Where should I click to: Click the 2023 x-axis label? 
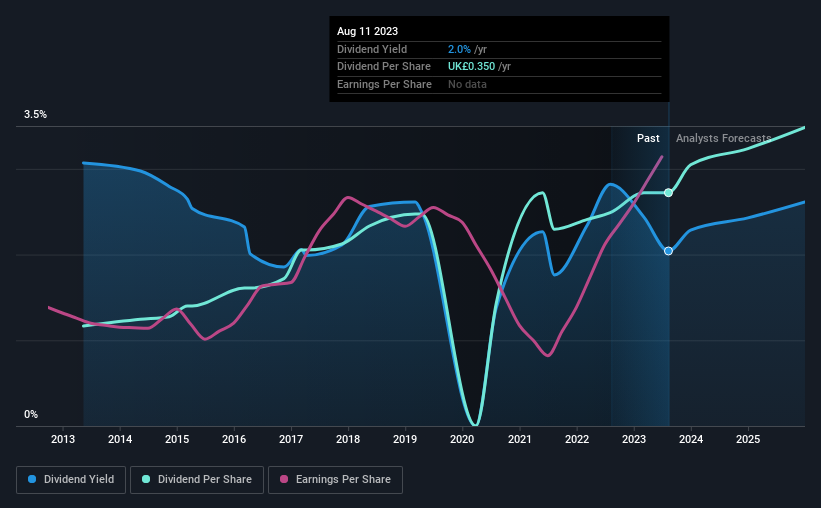[x=634, y=439]
